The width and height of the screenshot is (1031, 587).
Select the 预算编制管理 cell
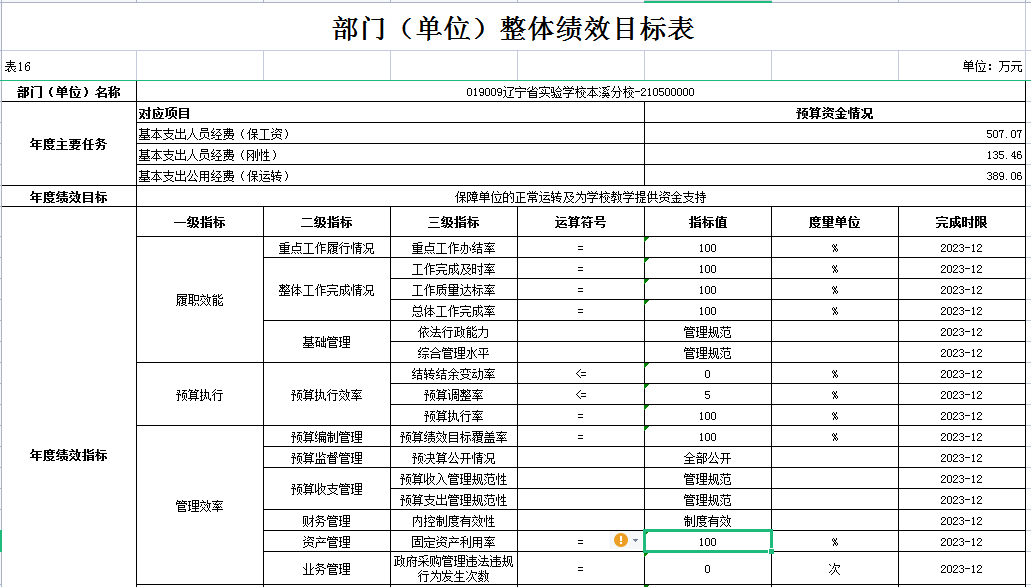point(327,437)
